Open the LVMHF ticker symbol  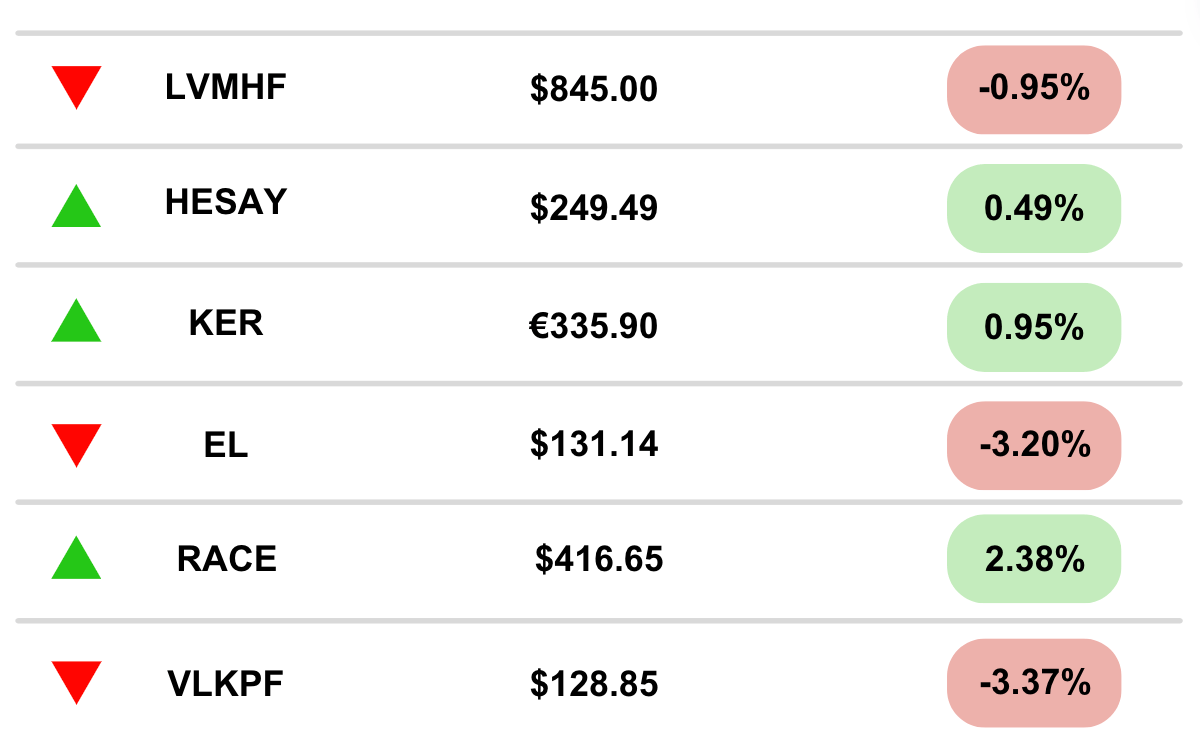[226, 87]
